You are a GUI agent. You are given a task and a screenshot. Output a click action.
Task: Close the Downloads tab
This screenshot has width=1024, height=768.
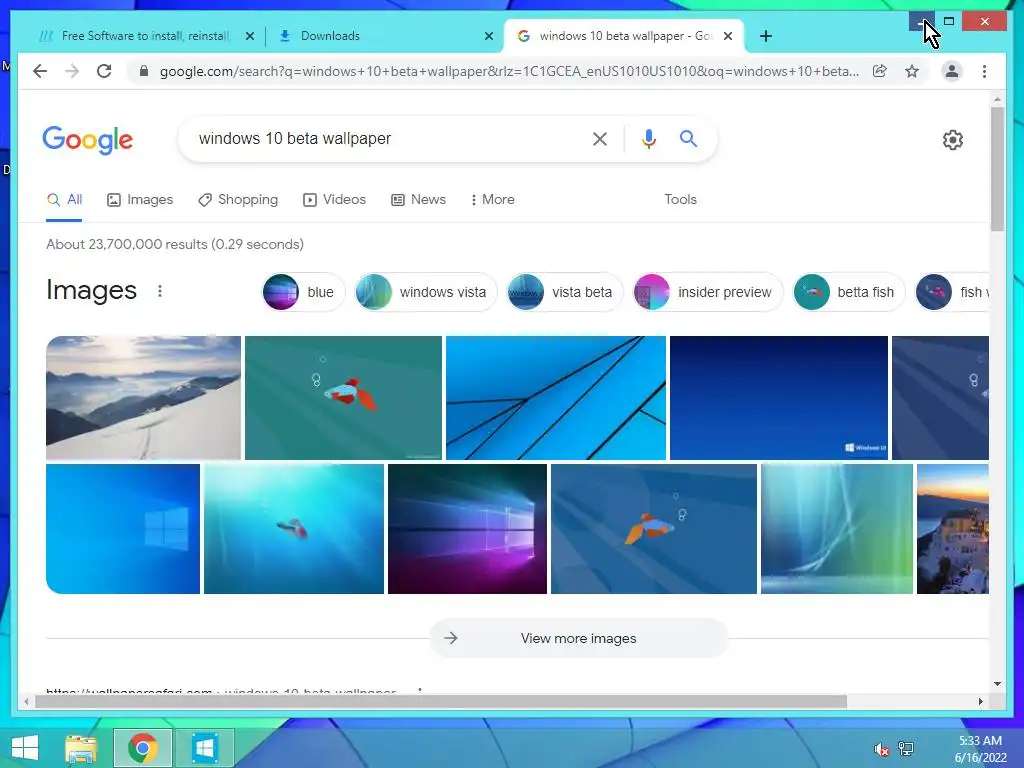pos(488,36)
